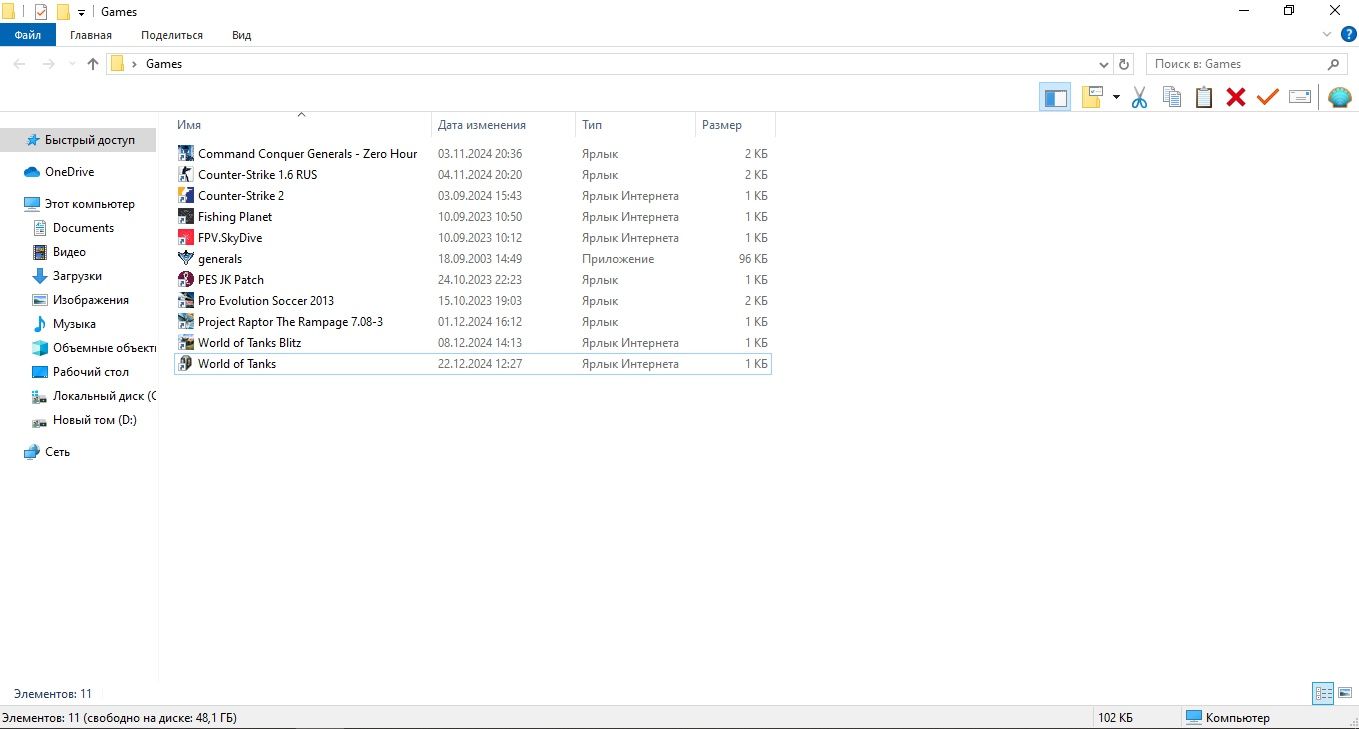
Task: Open the address bar history dropdown
Action: pos(1102,64)
